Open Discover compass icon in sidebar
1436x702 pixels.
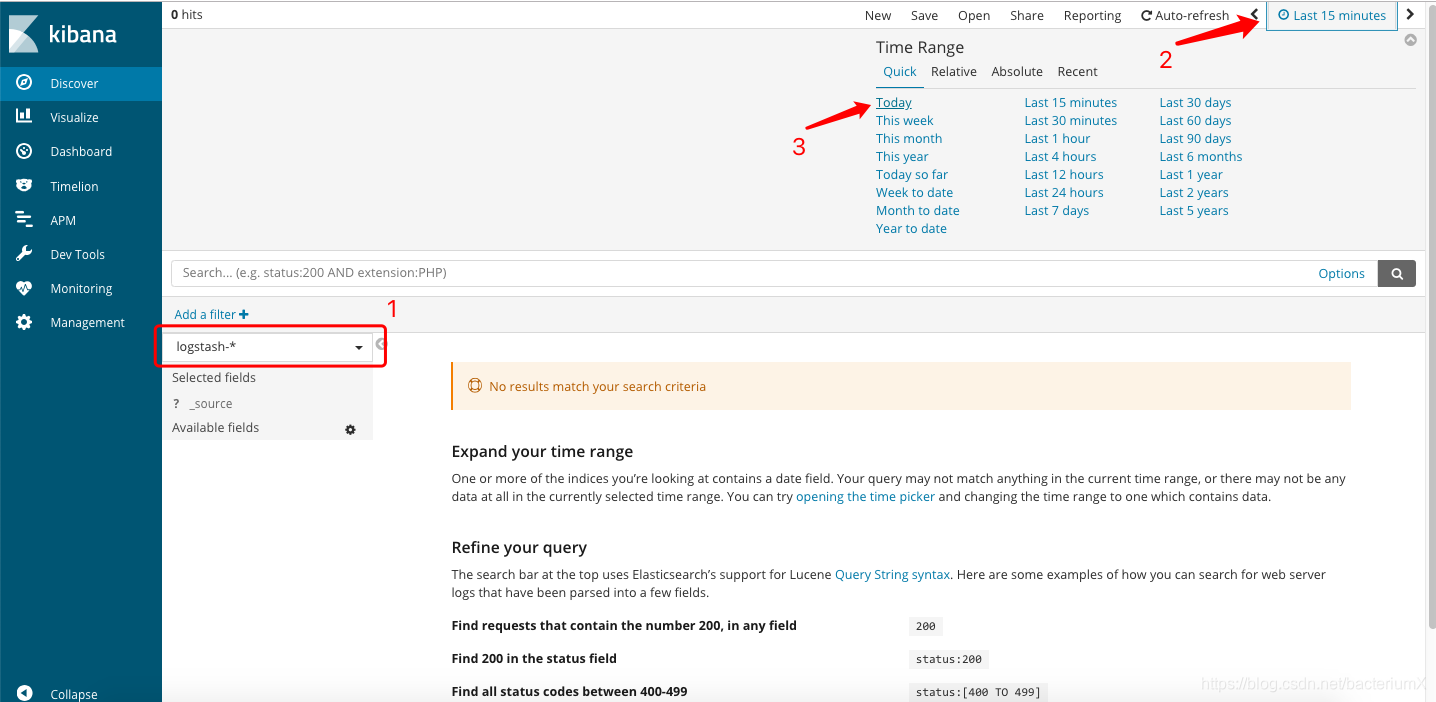(x=24, y=83)
